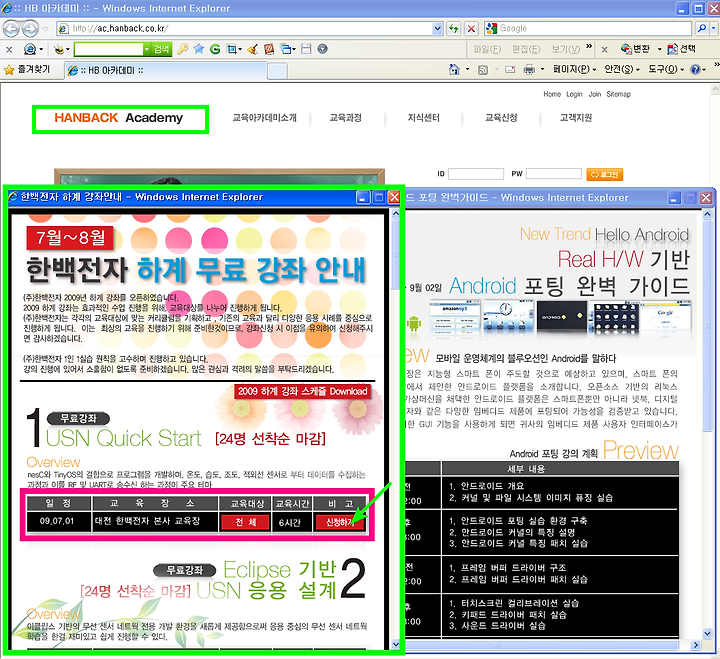Click the blue help question mark icon
This screenshot has height=659, width=720.
[695, 70]
